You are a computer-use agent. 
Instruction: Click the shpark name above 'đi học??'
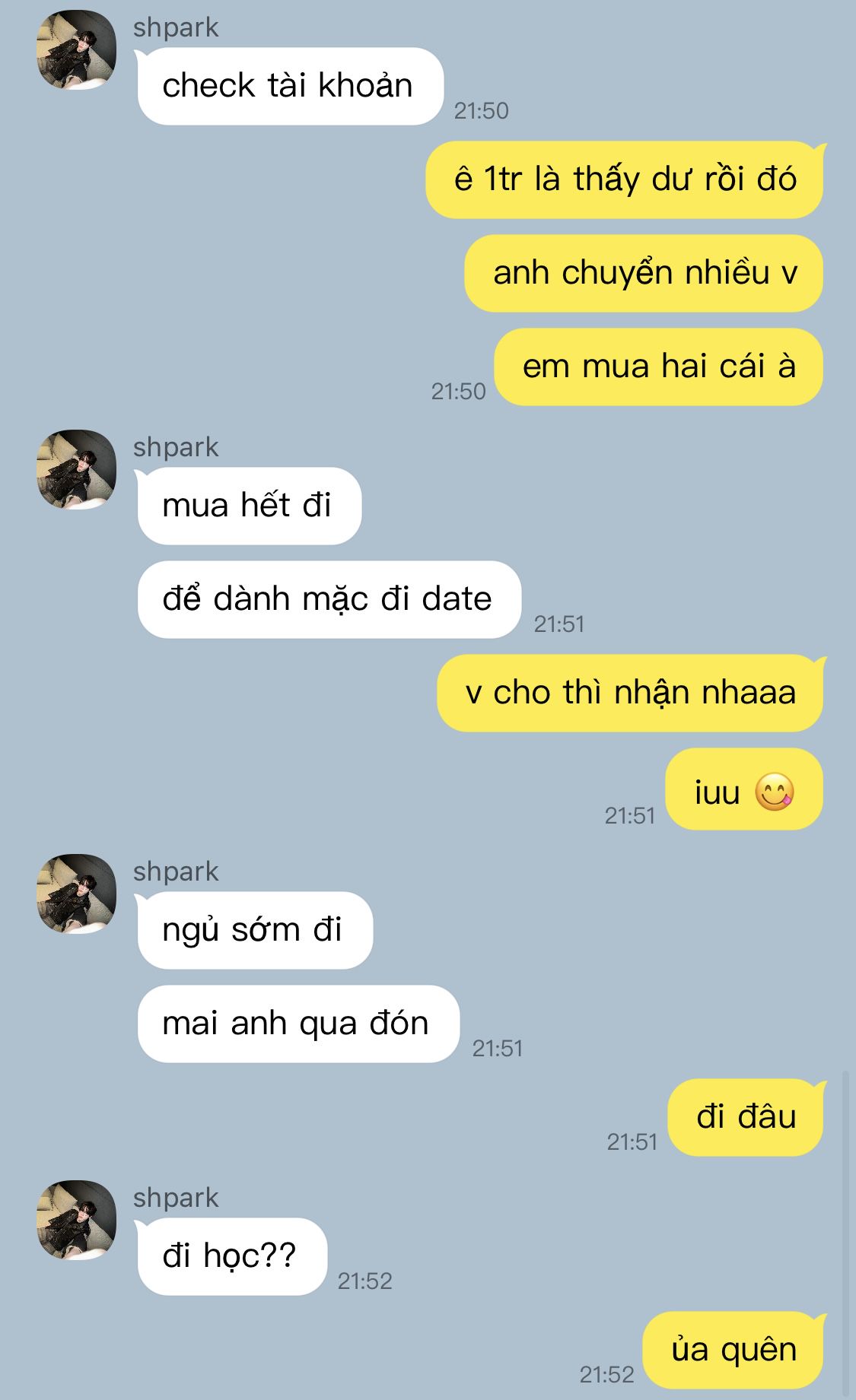(x=176, y=1198)
